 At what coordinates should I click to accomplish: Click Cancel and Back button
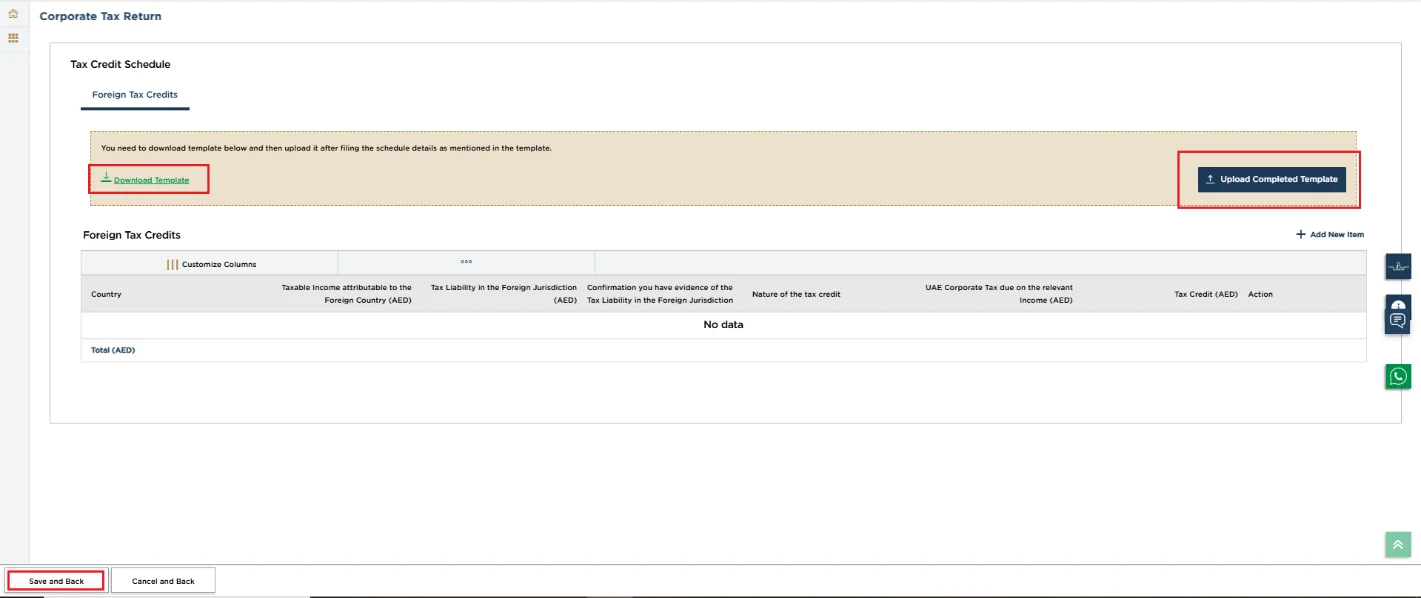coord(163,581)
